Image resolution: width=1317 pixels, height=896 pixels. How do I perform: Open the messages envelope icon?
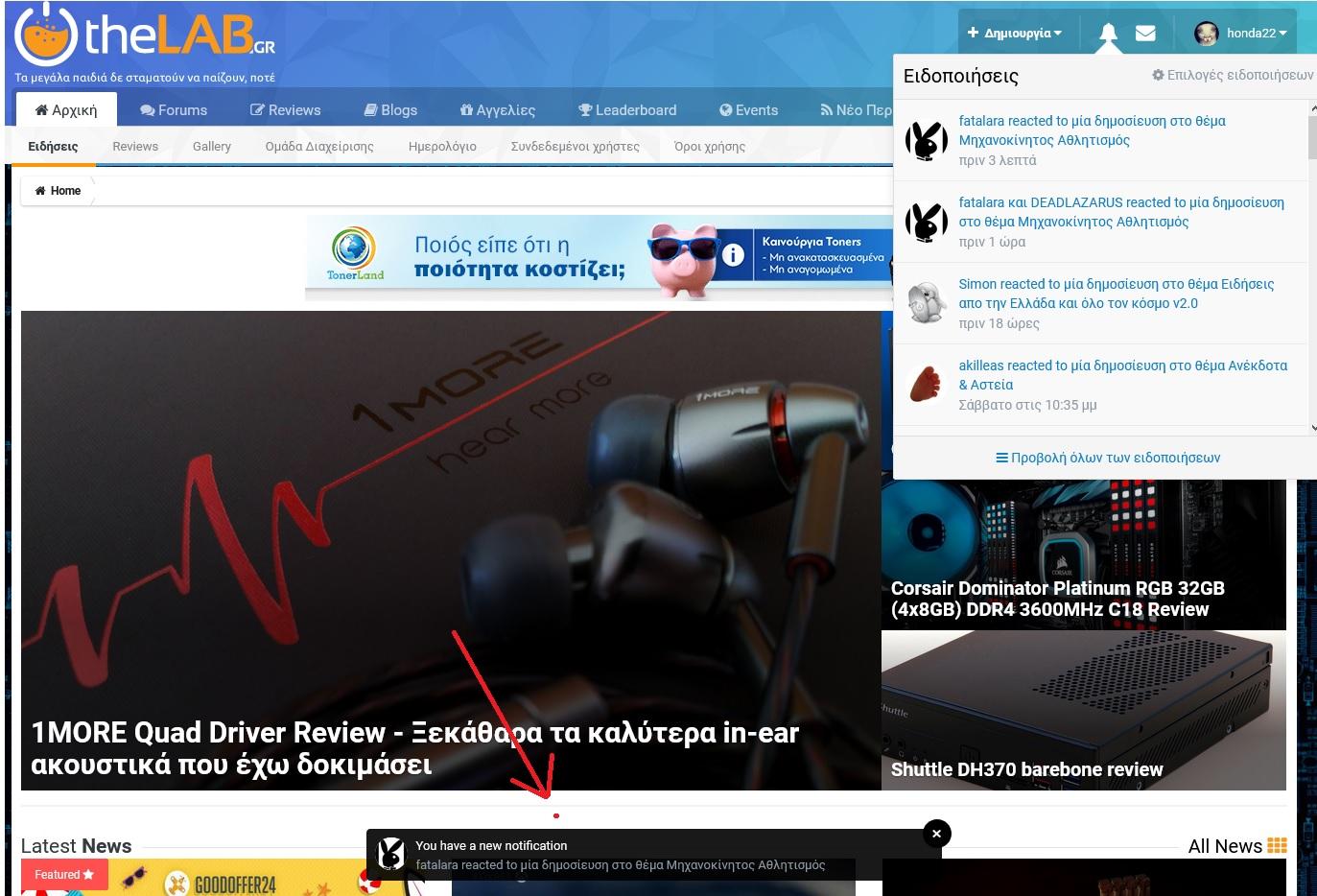coord(1145,34)
